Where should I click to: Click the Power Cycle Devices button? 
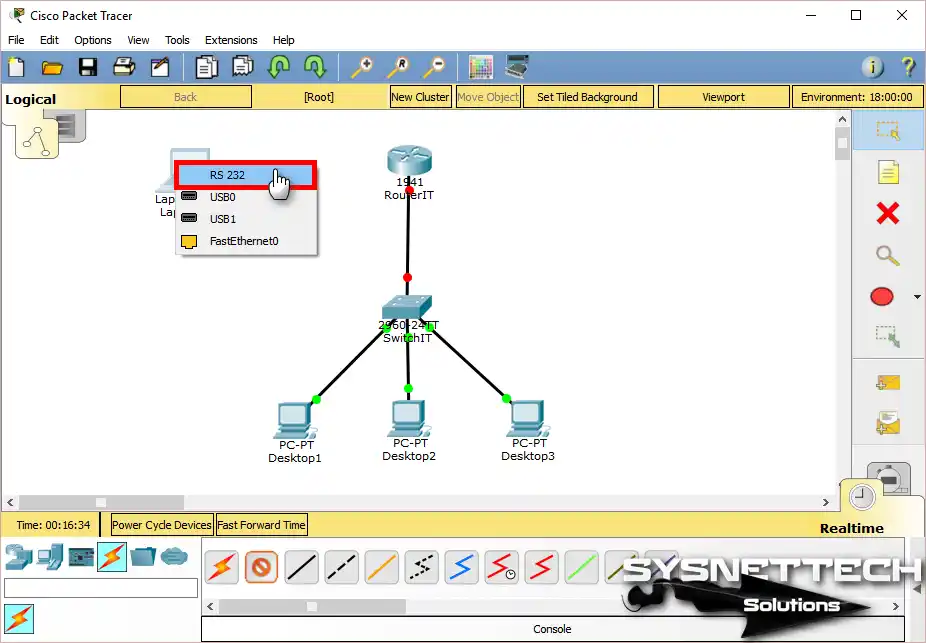tap(162, 525)
